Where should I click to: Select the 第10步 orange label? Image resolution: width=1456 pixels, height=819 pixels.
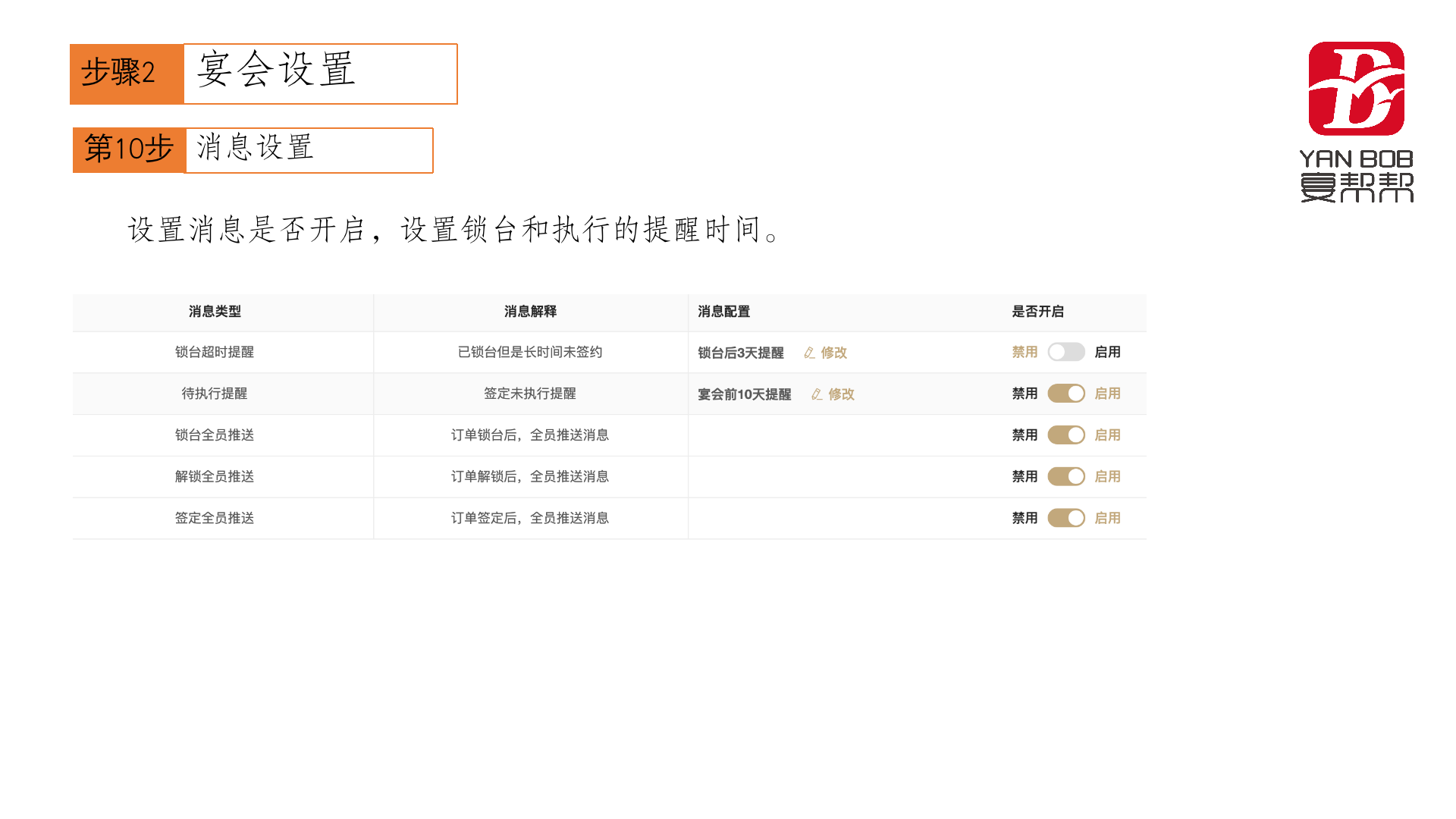tap(129, 149)
